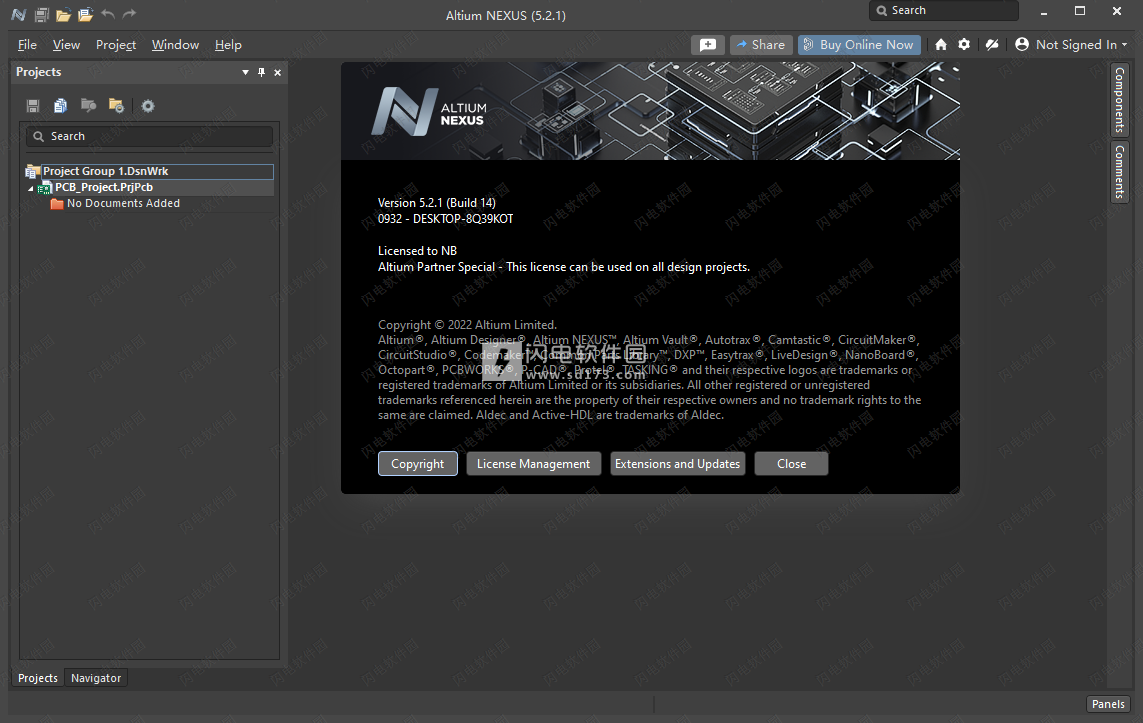
Task: Click the Panels button in status bar
Action: [x=1108, y=703]
